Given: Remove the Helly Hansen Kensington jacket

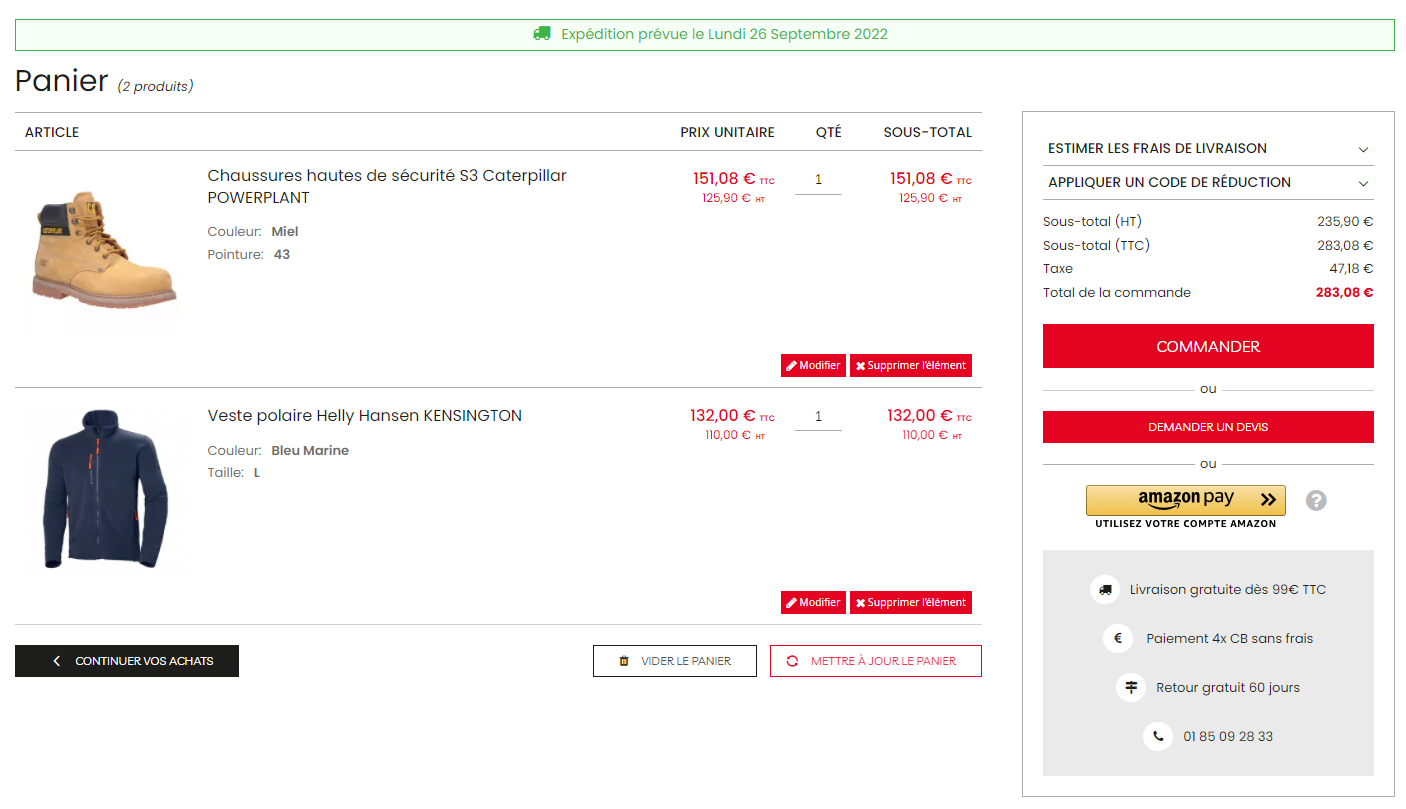Looking at the screenshot, I should click(x=911, y=603).
